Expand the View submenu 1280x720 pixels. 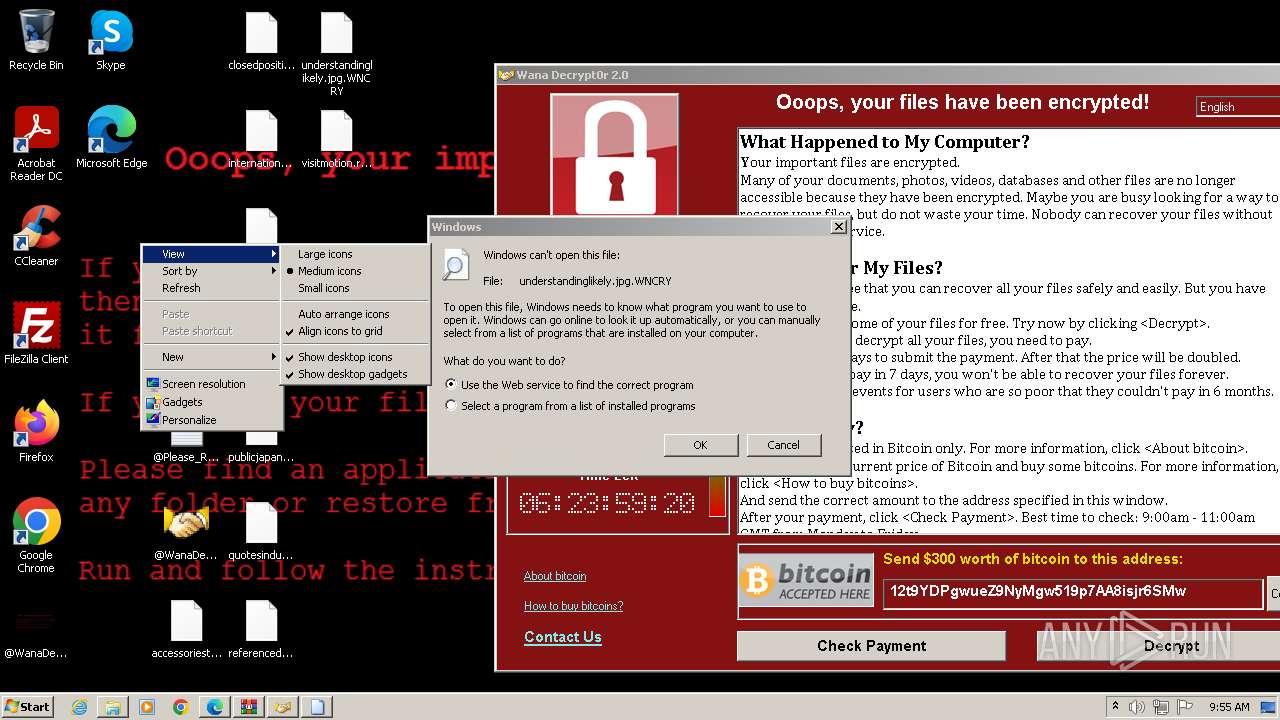pos(211,254)
